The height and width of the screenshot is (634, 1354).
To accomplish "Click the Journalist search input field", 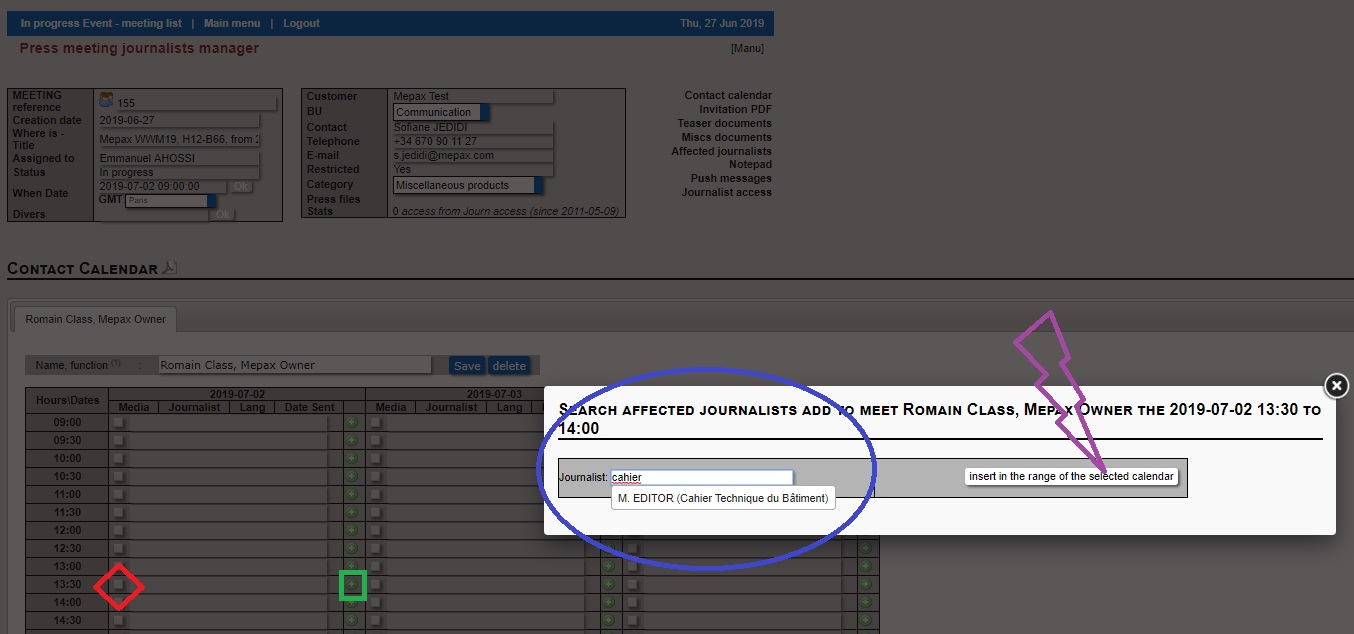I will 701,478.
